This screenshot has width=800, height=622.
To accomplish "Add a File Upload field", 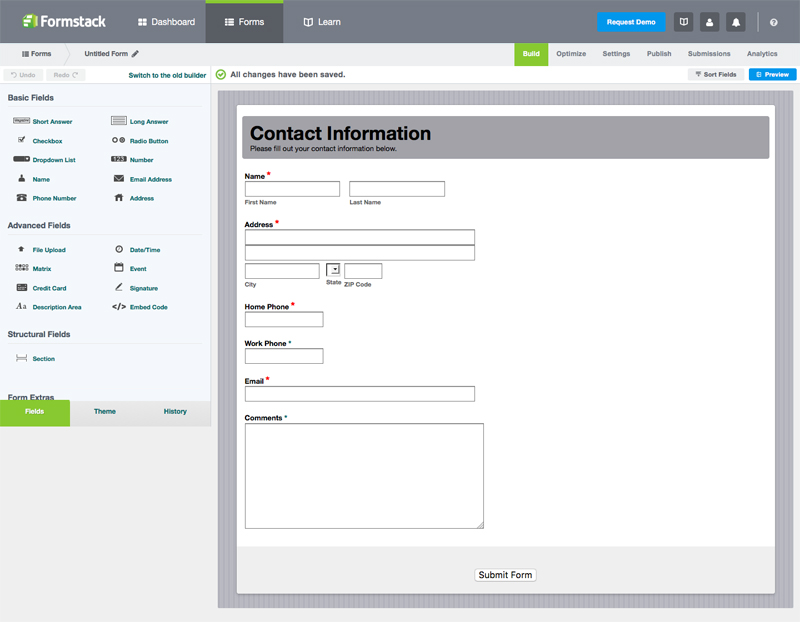I will (41, 250).
